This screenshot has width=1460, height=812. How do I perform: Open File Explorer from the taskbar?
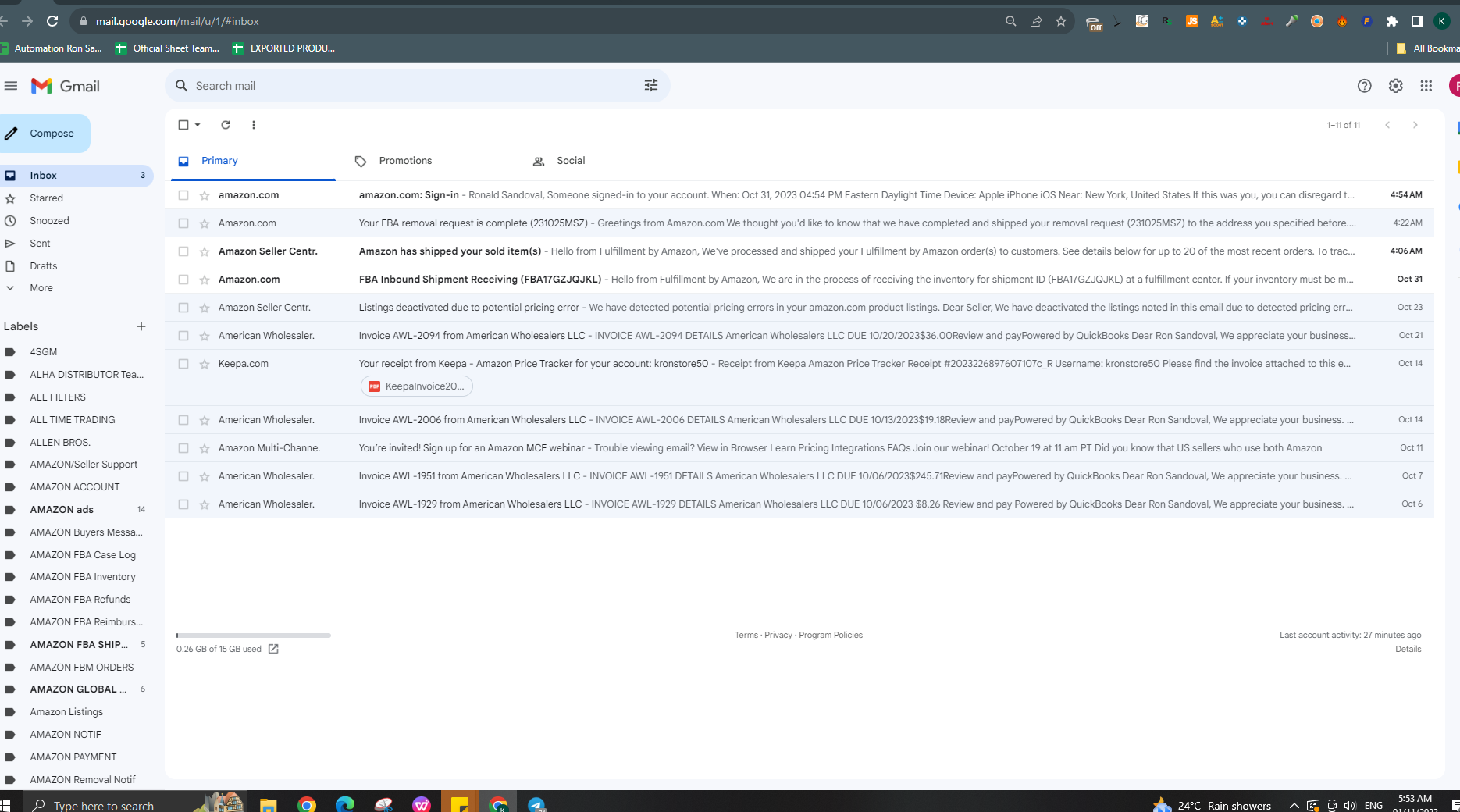pos(268,804)
